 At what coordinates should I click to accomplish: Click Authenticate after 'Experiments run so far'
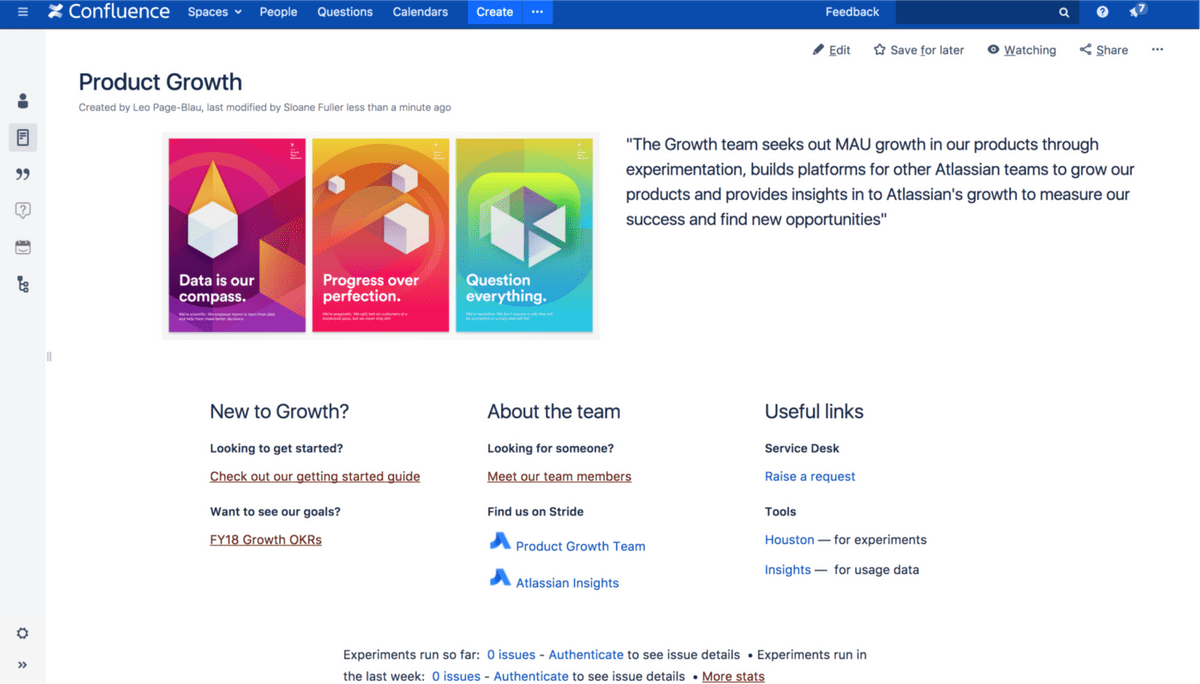tap(586, 655)
